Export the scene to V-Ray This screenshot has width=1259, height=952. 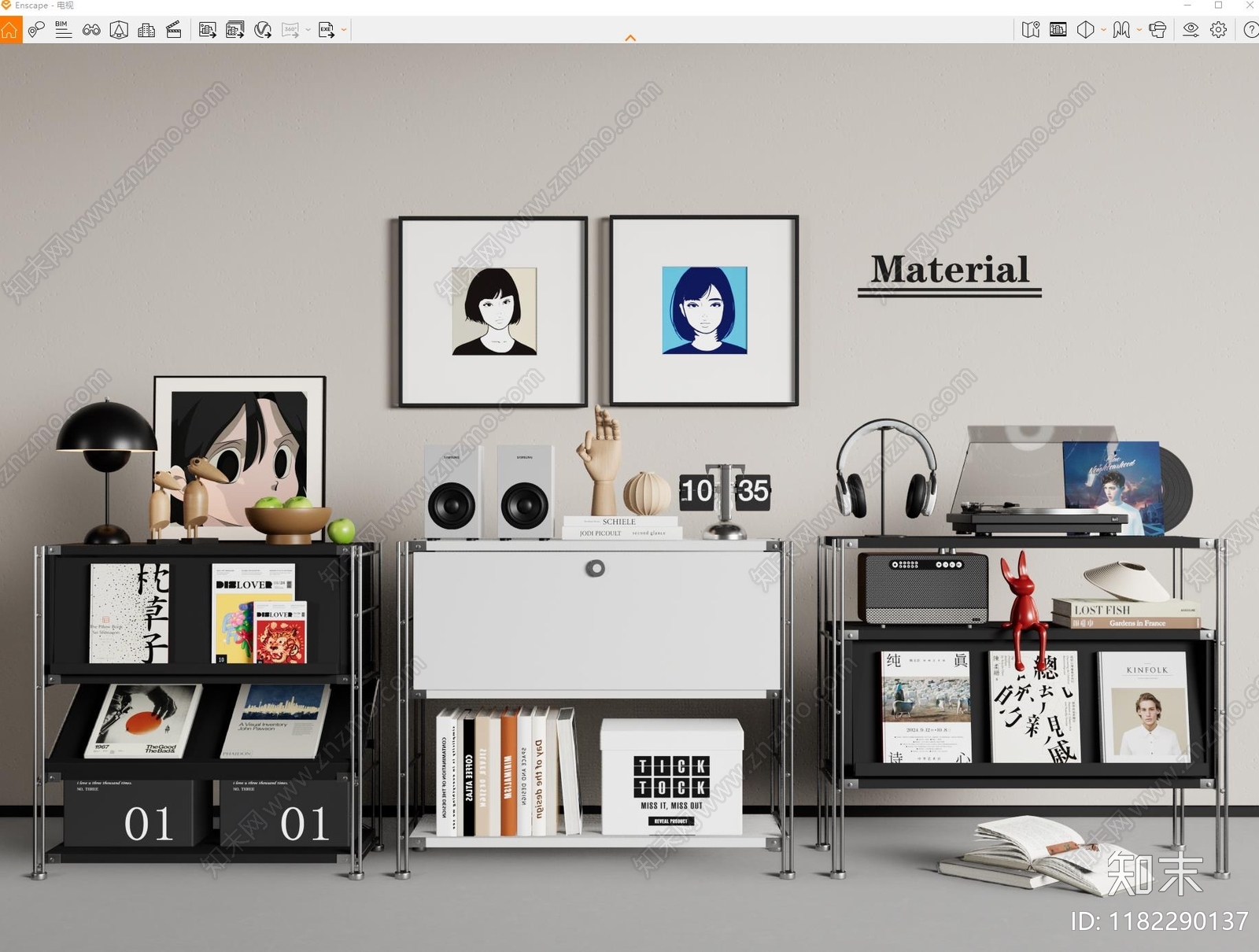263,30
